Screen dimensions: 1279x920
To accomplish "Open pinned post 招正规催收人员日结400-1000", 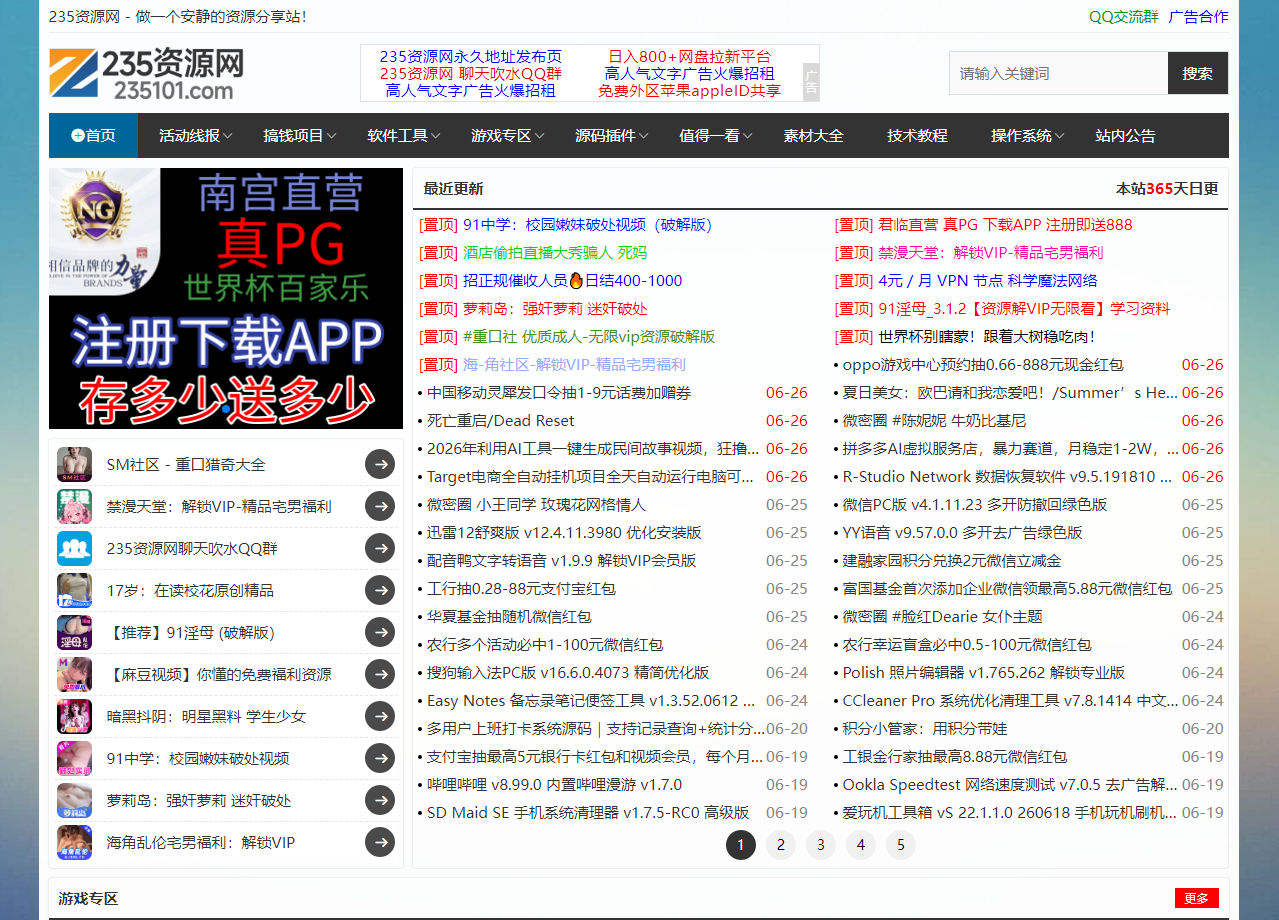I will [x=572, y=281].
